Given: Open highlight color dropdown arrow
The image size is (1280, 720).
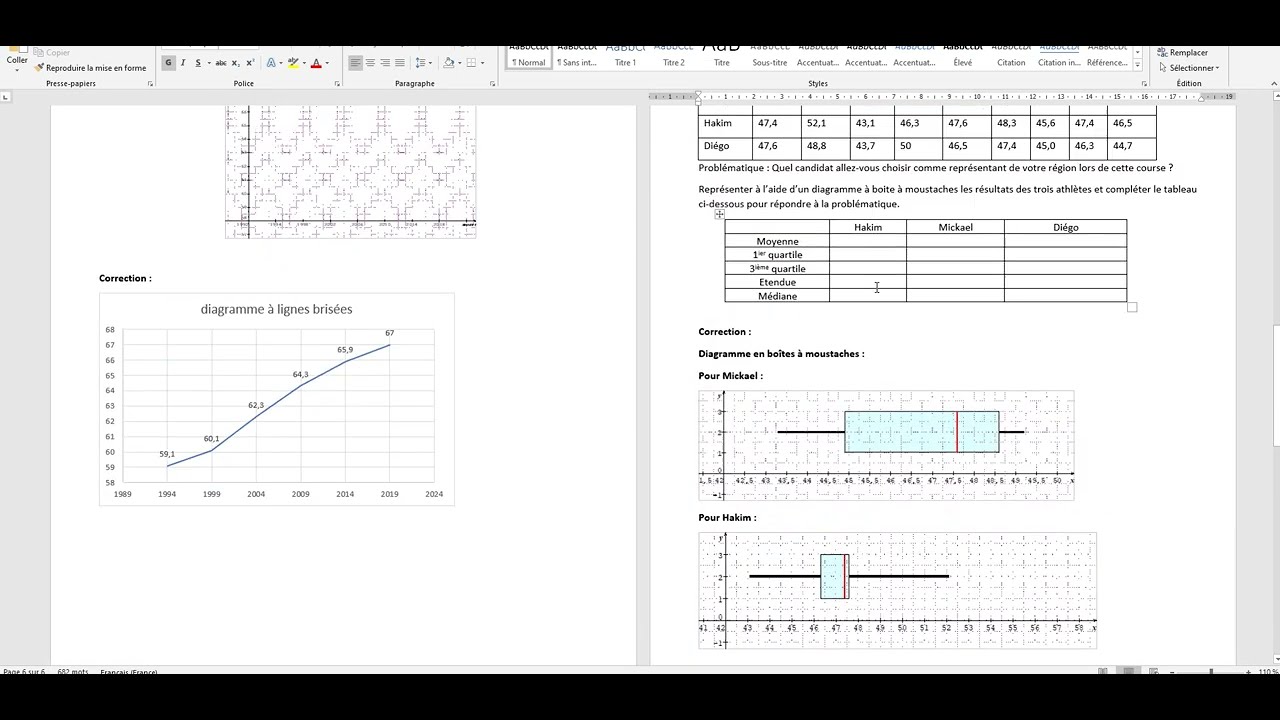Looking at the screenshot, I should tap(304, 63).
